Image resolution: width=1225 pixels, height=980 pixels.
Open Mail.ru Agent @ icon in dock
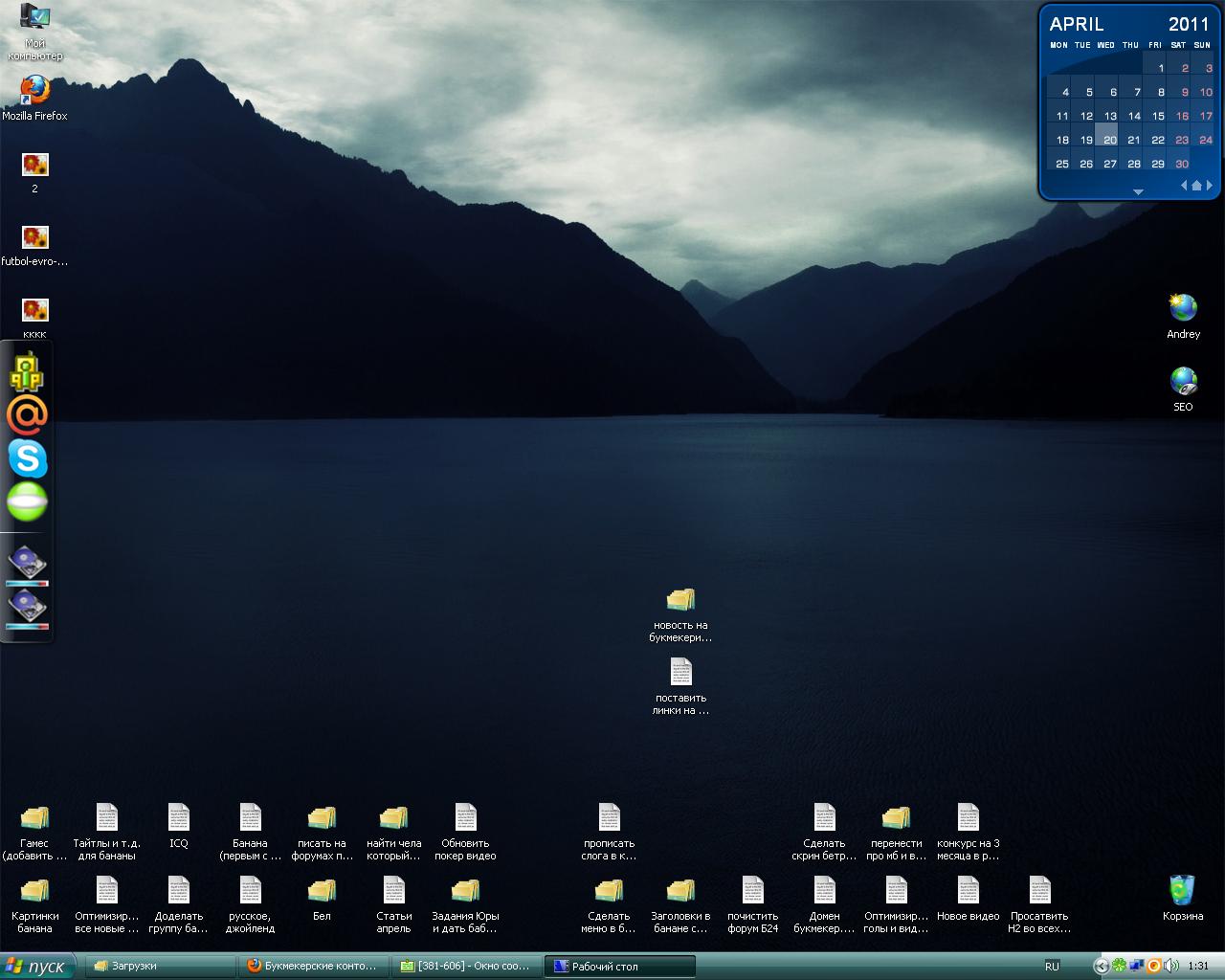coord(27,415)
